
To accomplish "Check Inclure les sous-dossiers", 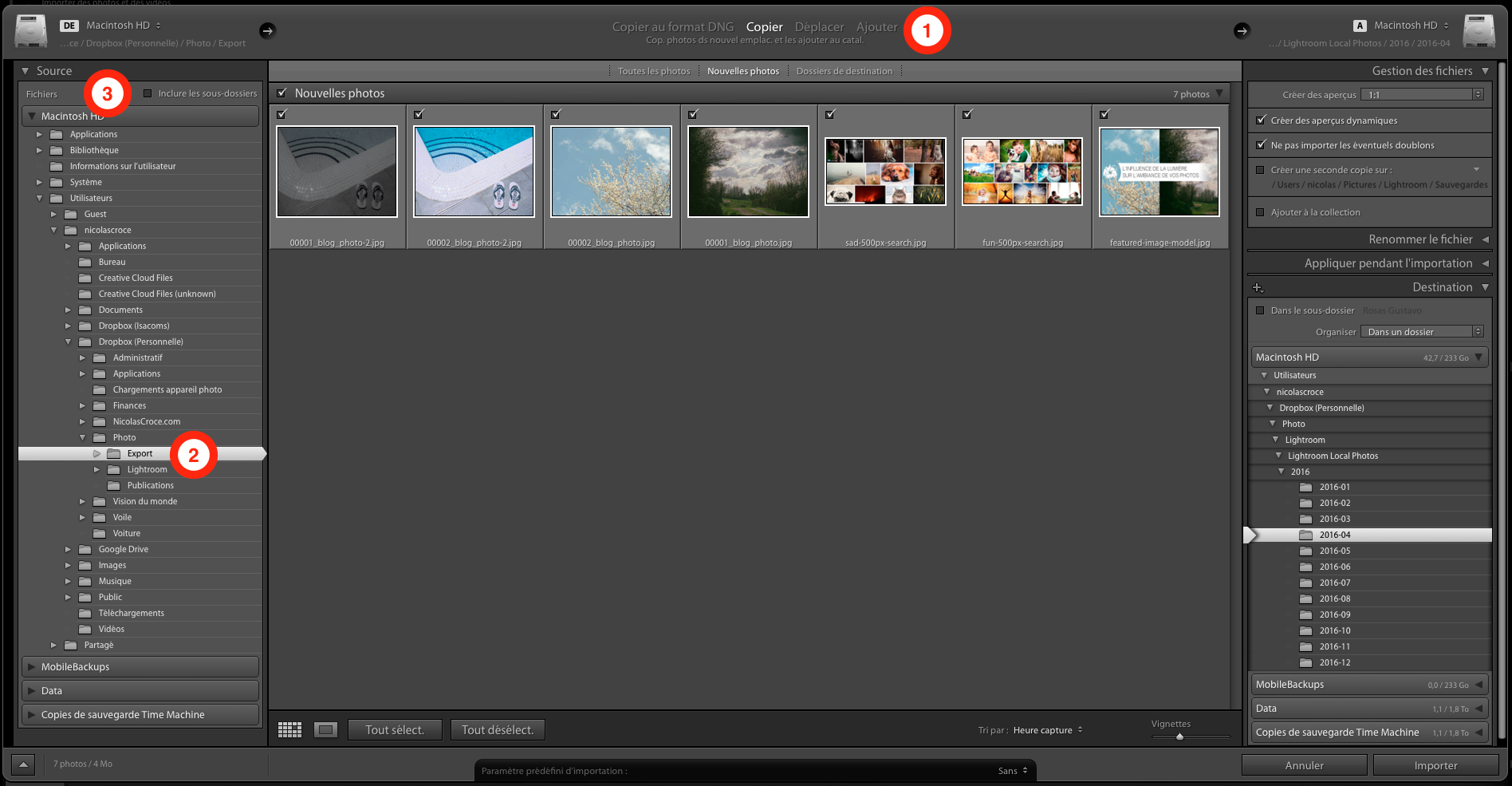I will [x=148, y=93].
